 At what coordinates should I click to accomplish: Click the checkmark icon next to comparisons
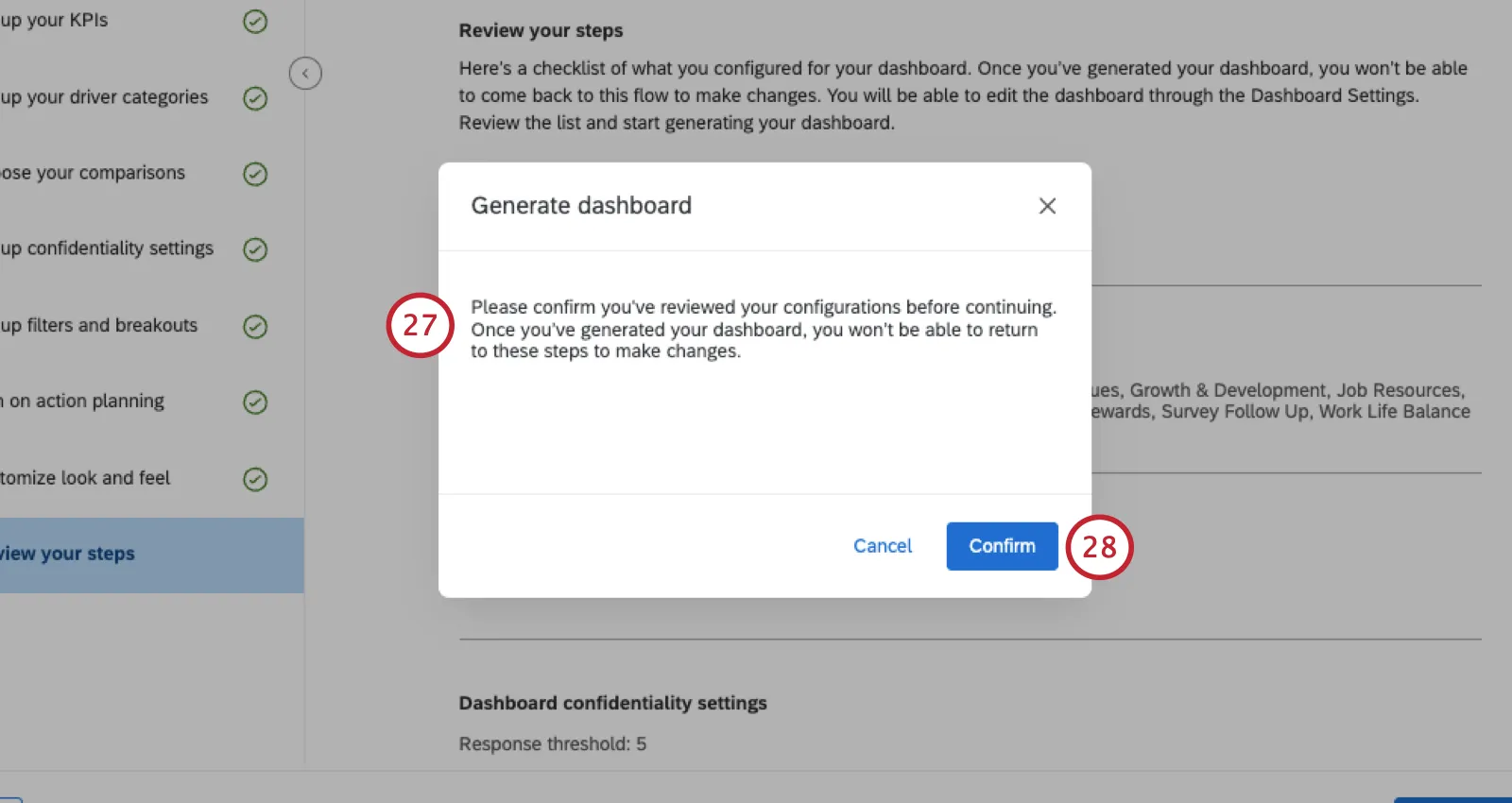click(255, 174)
